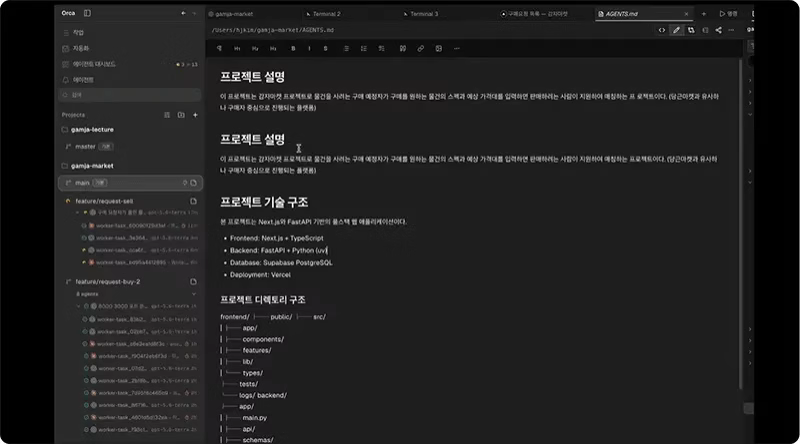Insert a bullet list
Image resolution: width=800 pixels, height=444 pixels.
[346, 48]
